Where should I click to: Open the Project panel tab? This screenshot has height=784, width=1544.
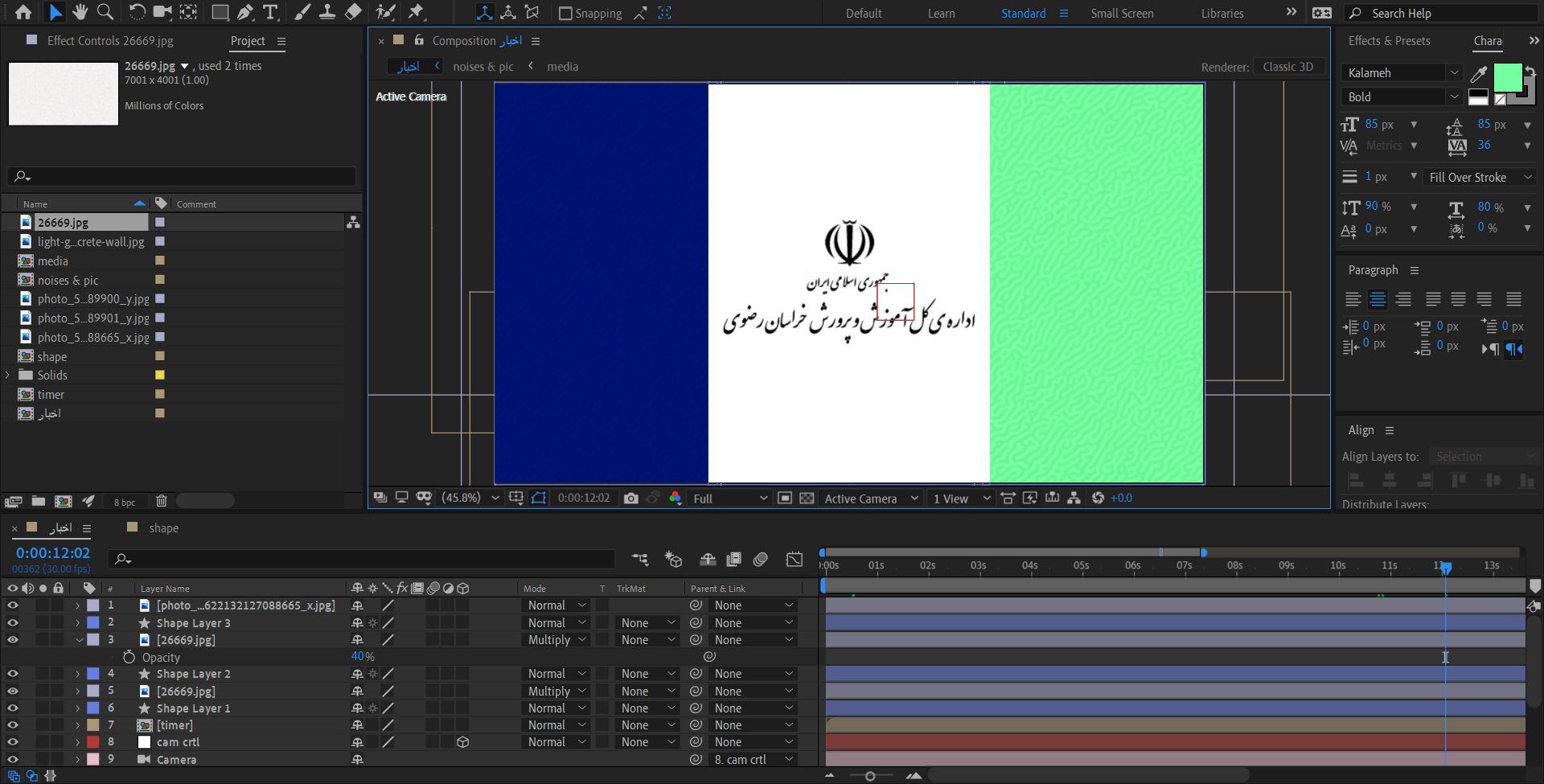(x=248, y=41)
